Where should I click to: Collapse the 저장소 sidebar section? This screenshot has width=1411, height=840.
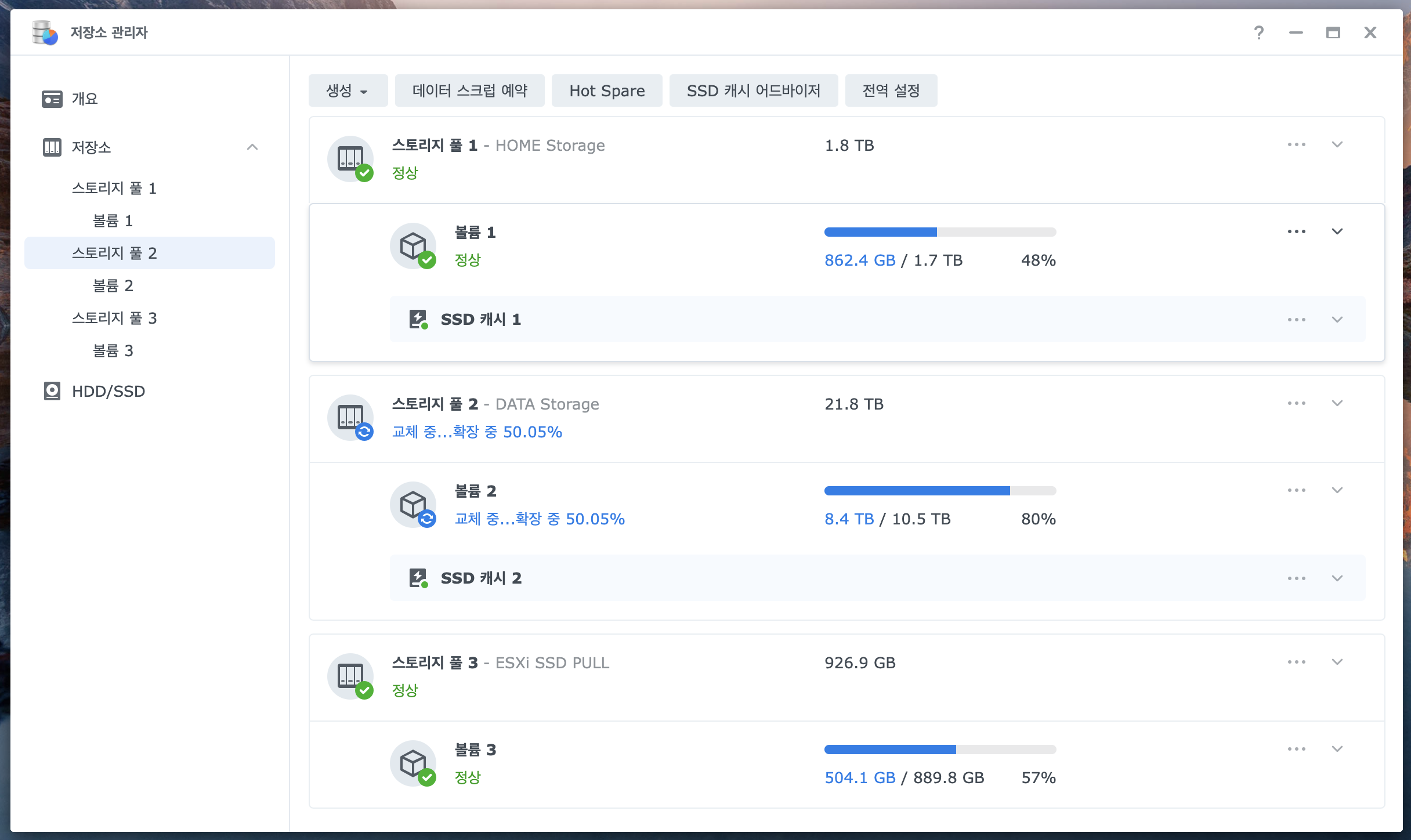(x=252, y=147)
